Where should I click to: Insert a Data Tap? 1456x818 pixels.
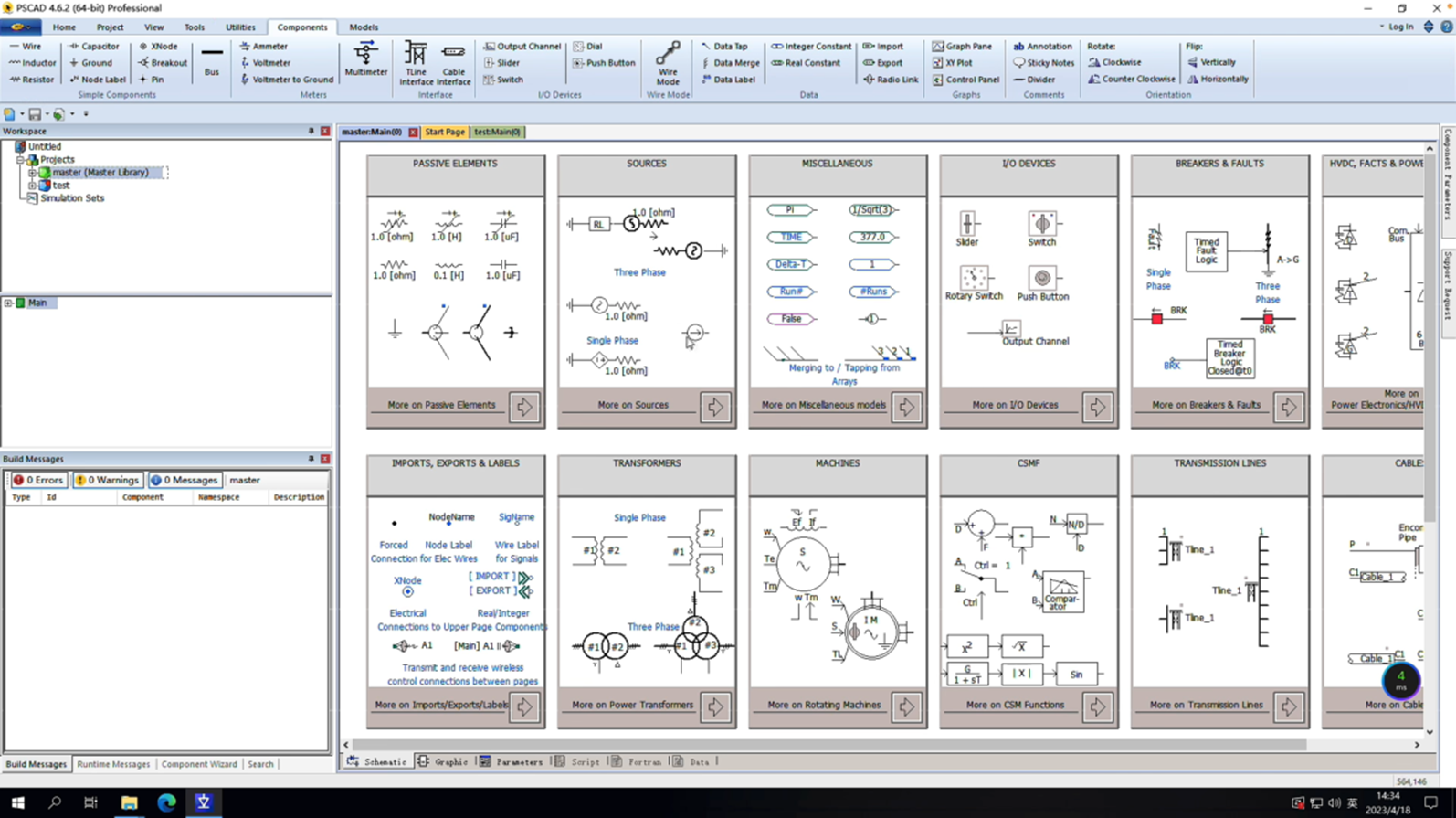pos(724,46)
